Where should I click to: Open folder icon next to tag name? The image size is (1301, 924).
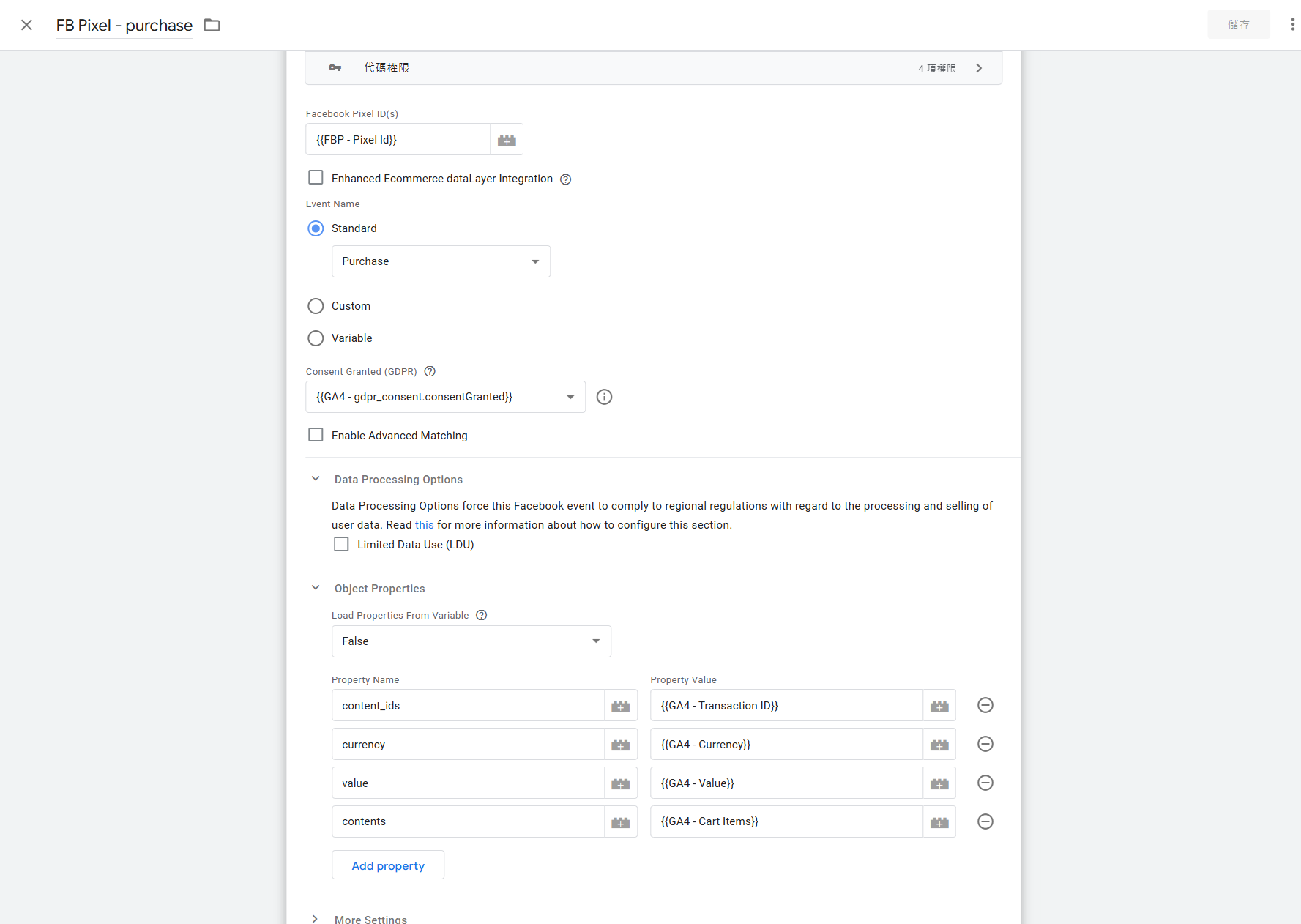point(212,26)
